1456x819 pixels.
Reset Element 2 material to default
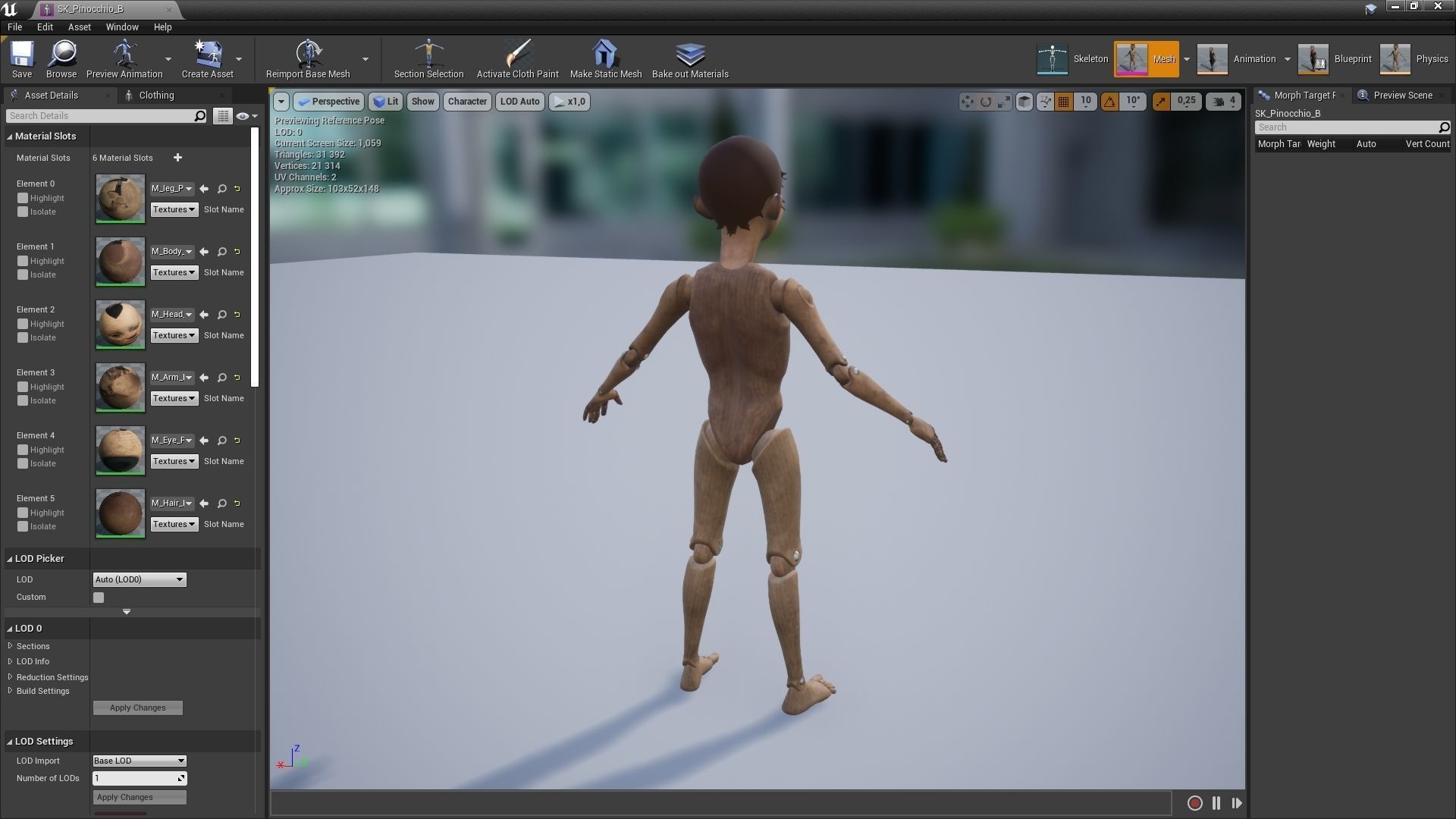click(x=237, y=315)
